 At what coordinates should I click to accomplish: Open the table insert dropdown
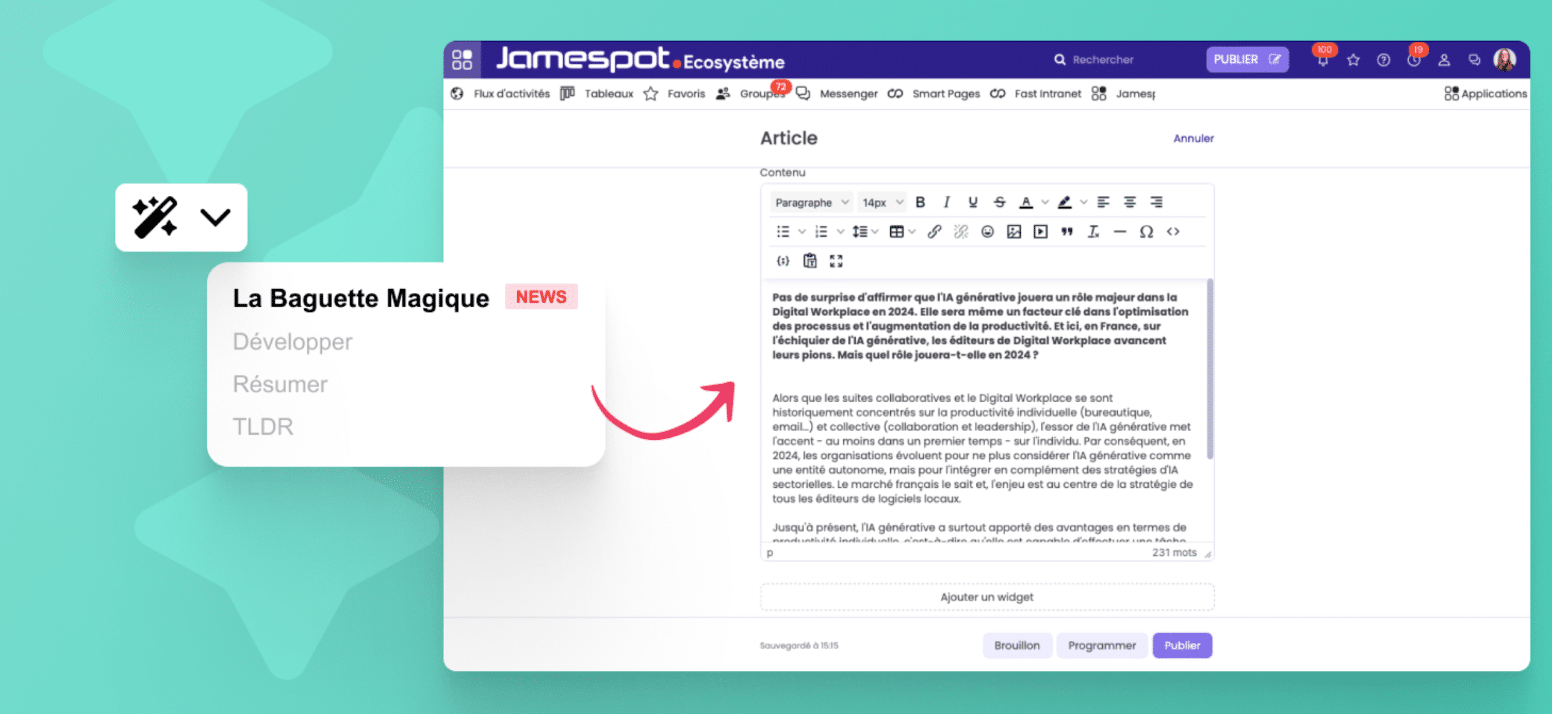point(902,232)
